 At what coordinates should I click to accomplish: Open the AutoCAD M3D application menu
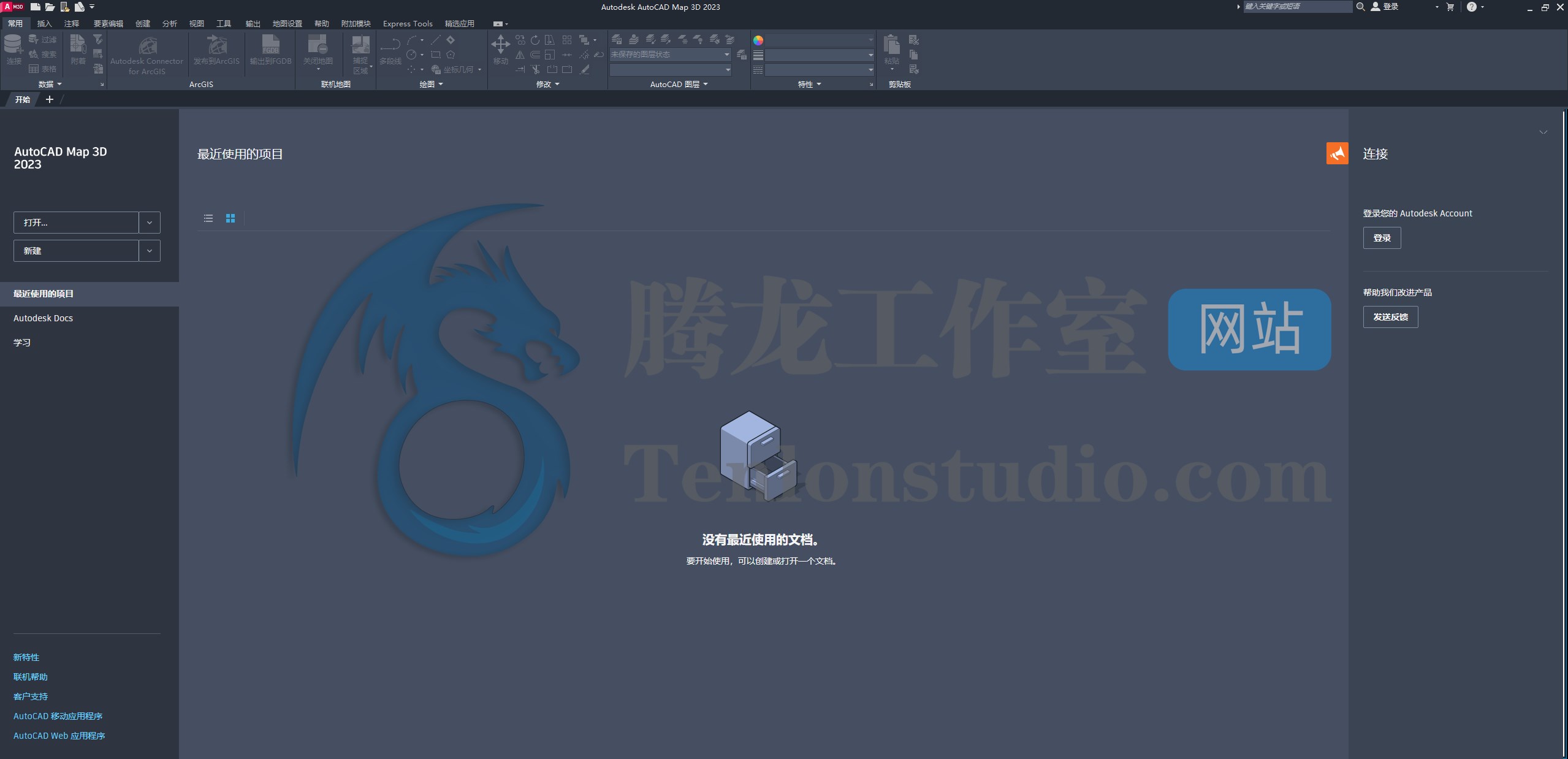tap(12, 7)
